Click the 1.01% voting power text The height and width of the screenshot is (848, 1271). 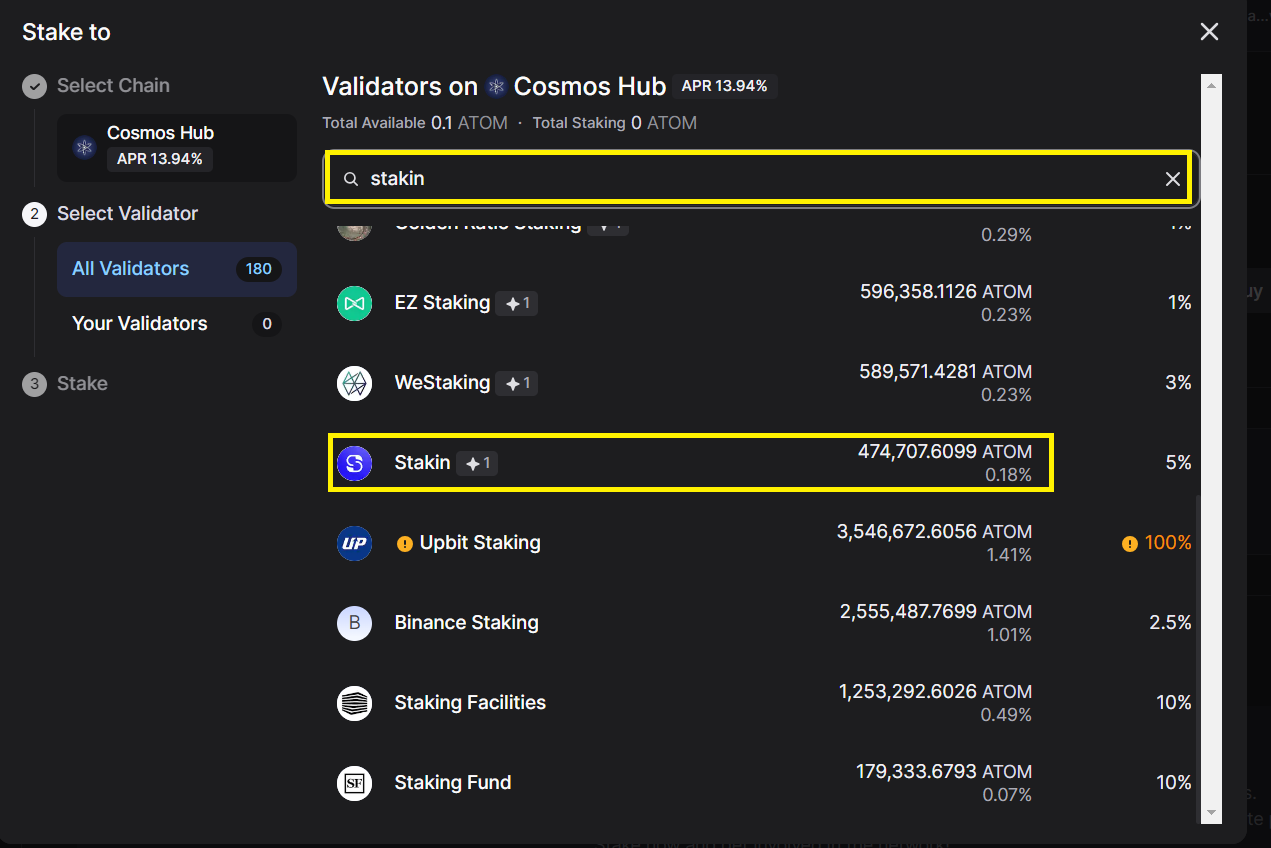tap(1007, 635)
